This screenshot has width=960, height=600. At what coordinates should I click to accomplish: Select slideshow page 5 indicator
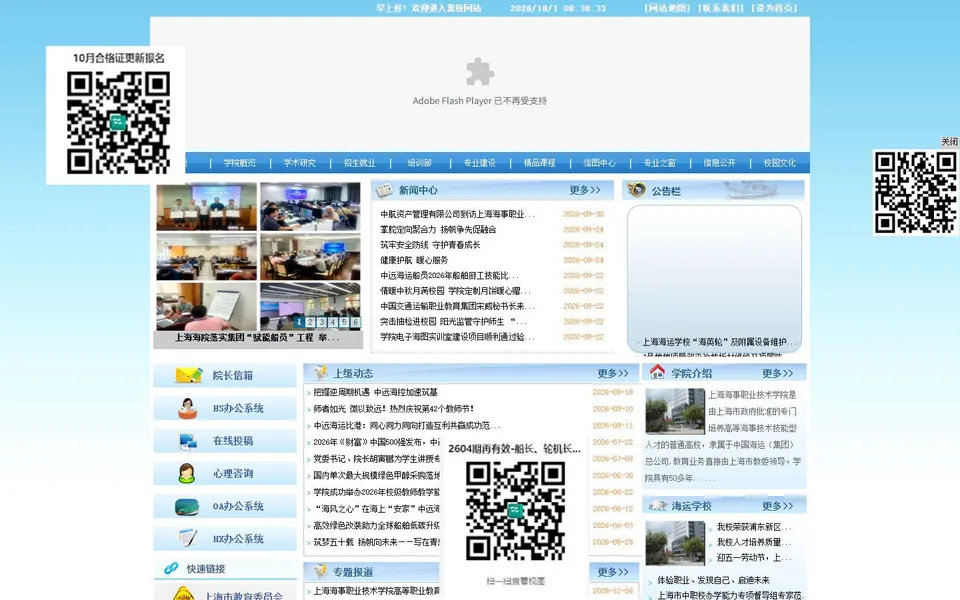click(344, 322)
